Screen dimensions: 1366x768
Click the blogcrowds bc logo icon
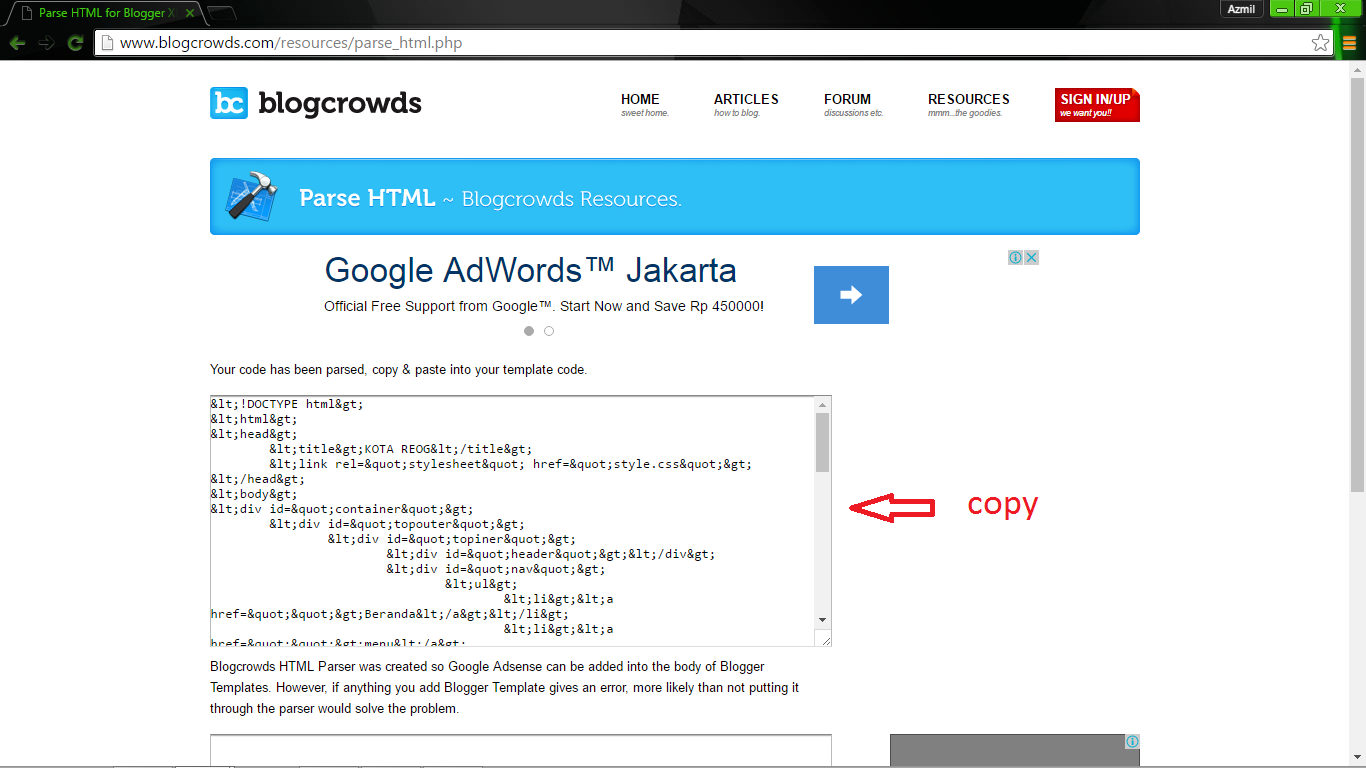[228, 103]
